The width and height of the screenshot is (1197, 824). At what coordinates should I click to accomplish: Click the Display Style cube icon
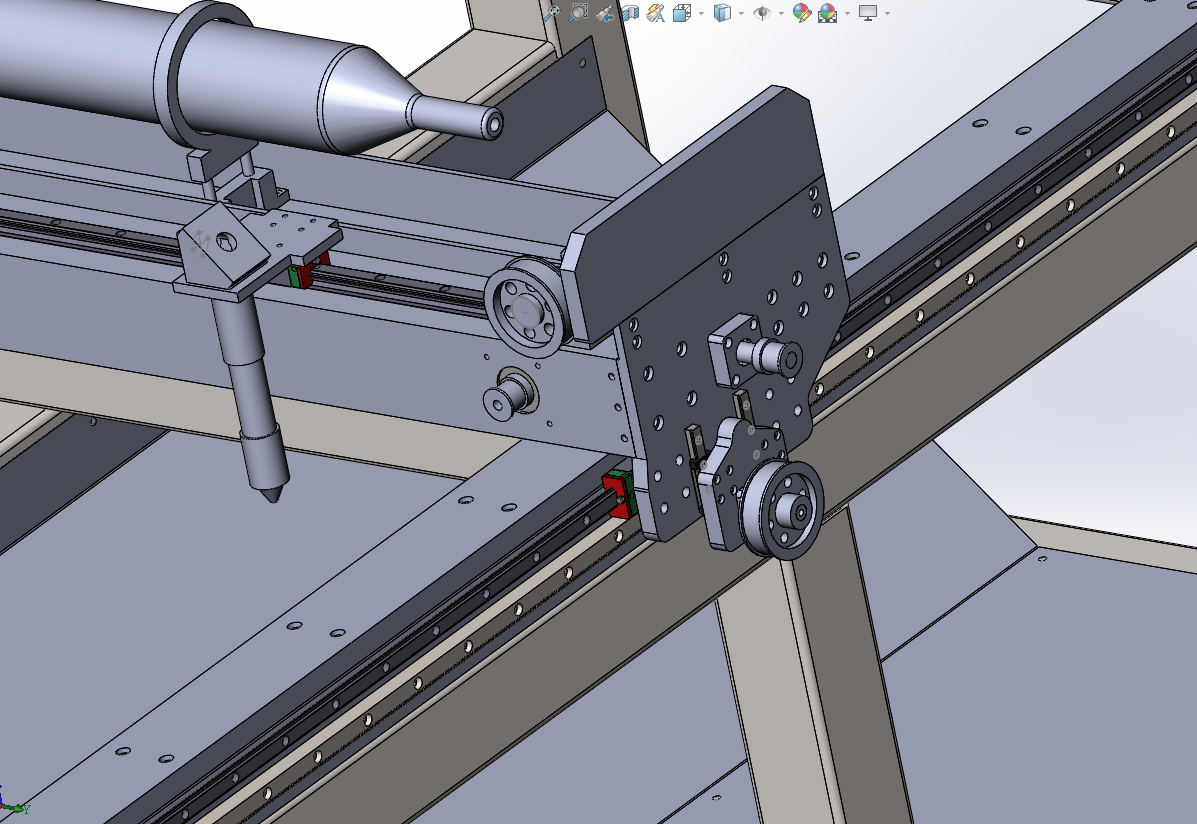(x=721, y=12)
